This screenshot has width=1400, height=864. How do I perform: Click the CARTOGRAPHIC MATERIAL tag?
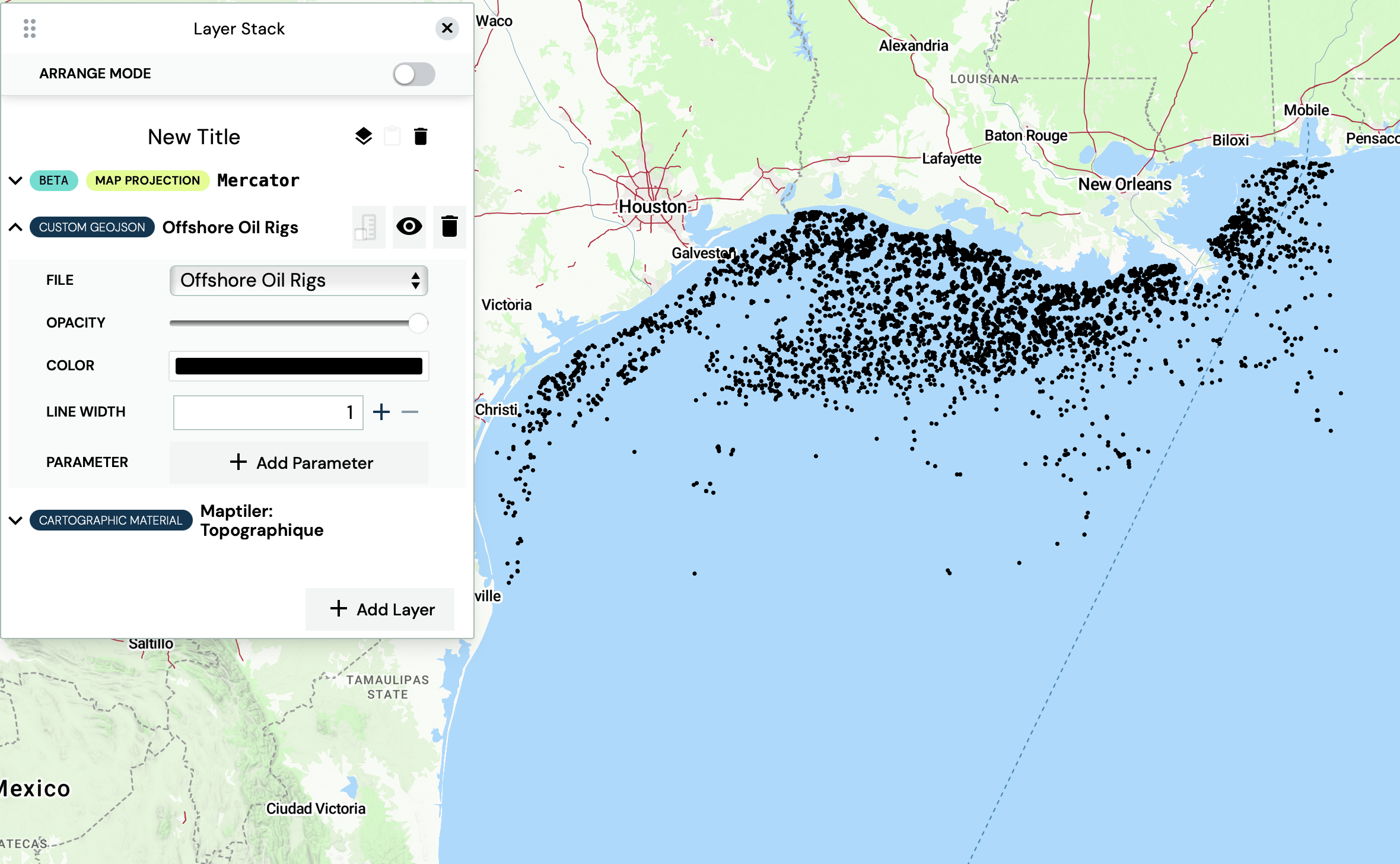[x=111, y=520]
